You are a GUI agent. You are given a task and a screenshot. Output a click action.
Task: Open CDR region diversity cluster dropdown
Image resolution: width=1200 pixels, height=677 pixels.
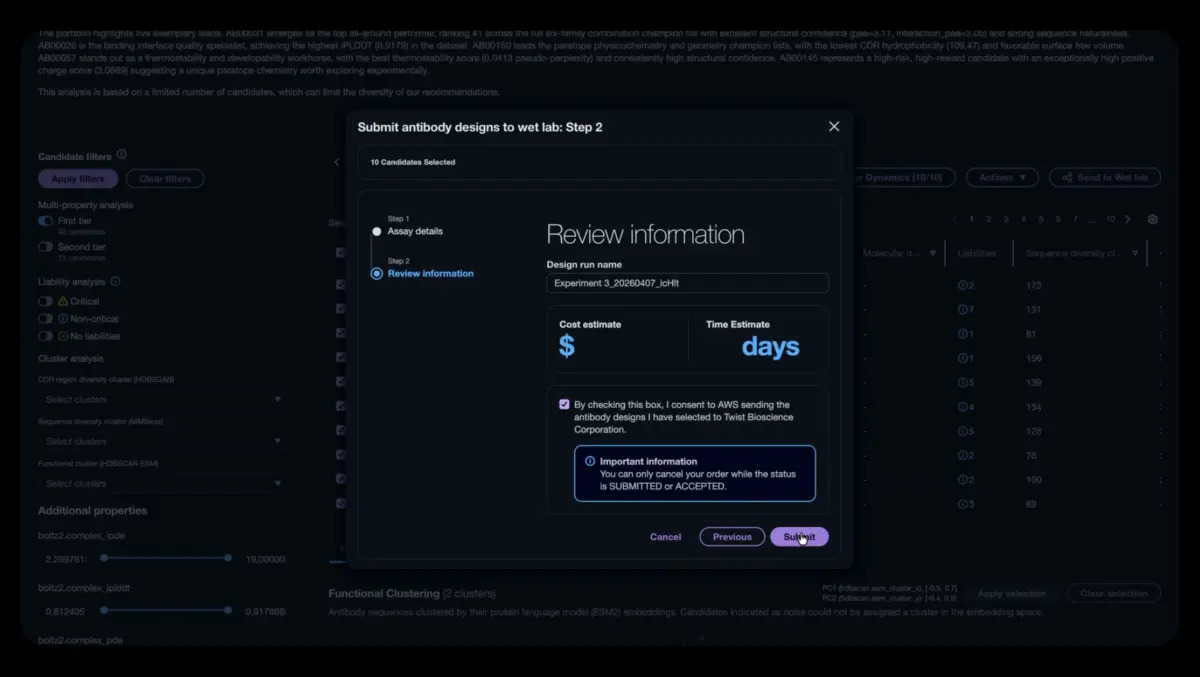(163, 399)
